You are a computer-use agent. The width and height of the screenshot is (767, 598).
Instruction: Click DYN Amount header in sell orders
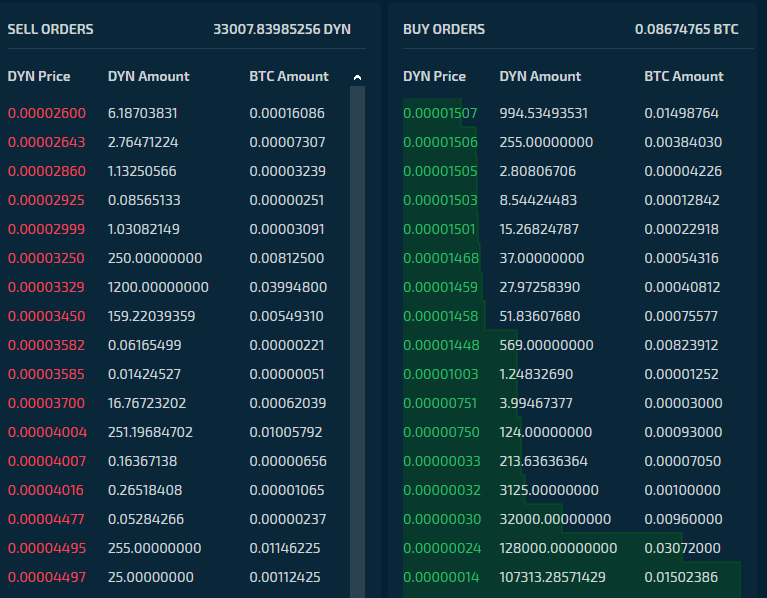(149, 76)
